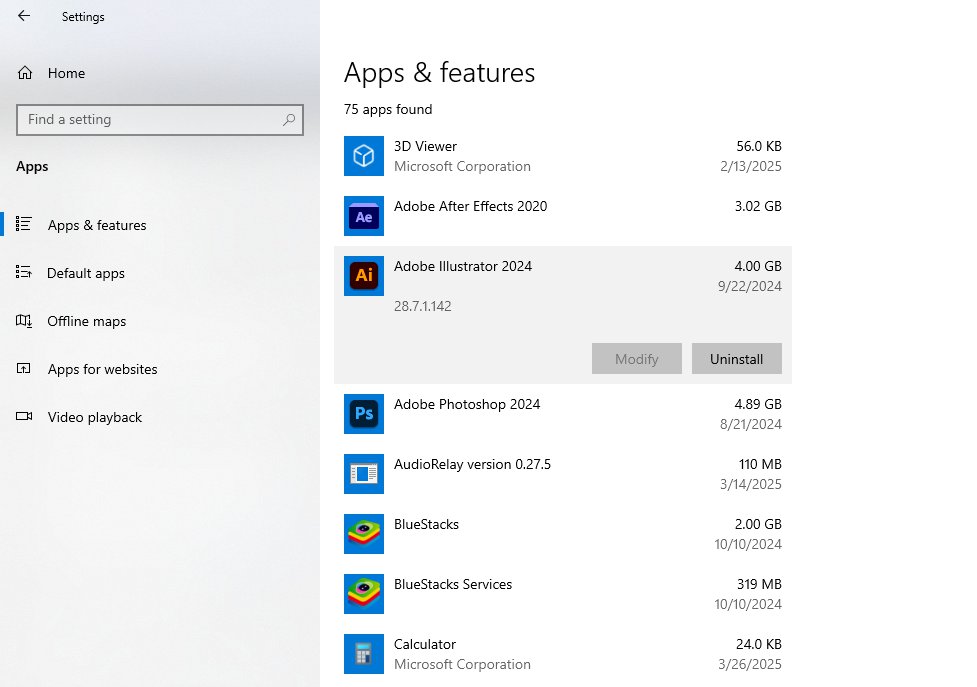Click the Adobe Illustrator Ai icon
This screenshot has width=977, height=687.
(364, 276)
